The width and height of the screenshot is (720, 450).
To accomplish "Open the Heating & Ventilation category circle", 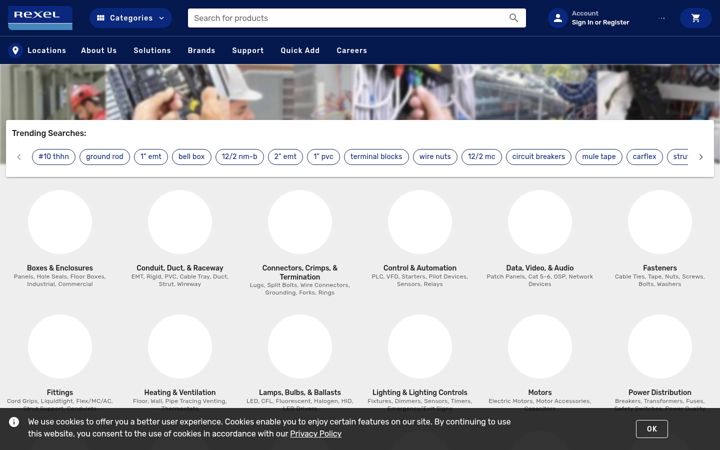I will tap(180, 346).
